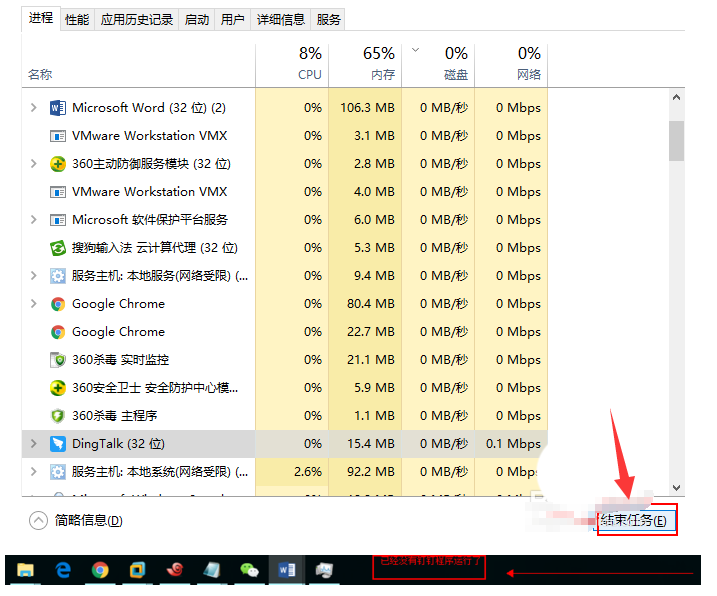This screenshot has height=596, width=717.
Task: Click the 360主动防御服务模块 icon
Action: 58,164
